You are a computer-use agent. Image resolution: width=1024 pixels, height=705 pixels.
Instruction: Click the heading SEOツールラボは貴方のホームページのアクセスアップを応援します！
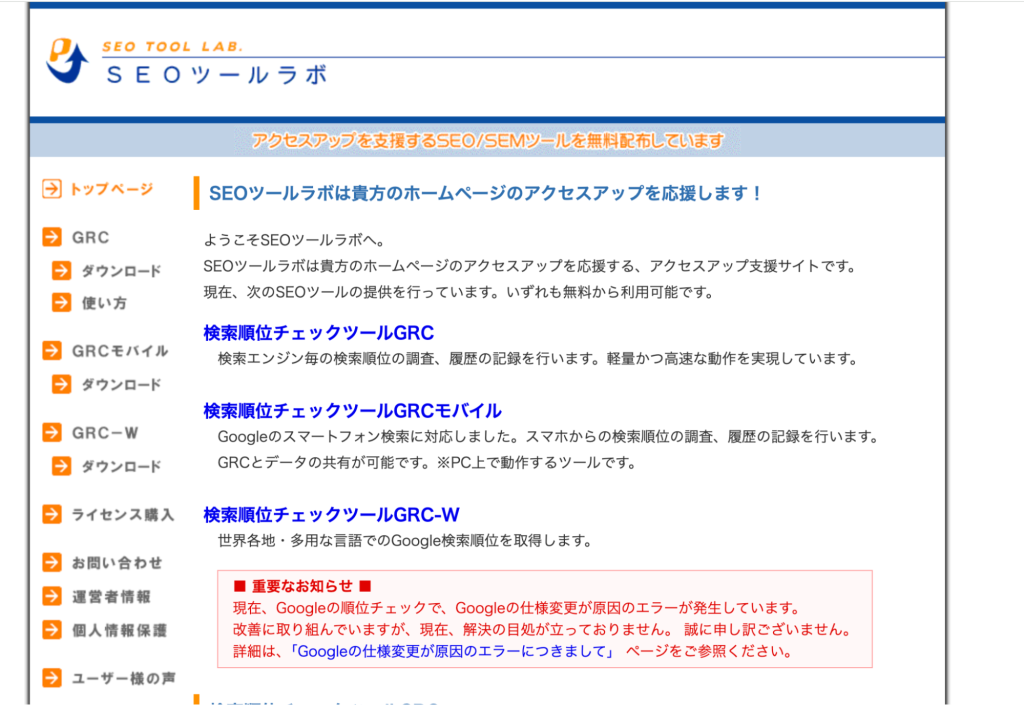485,193
